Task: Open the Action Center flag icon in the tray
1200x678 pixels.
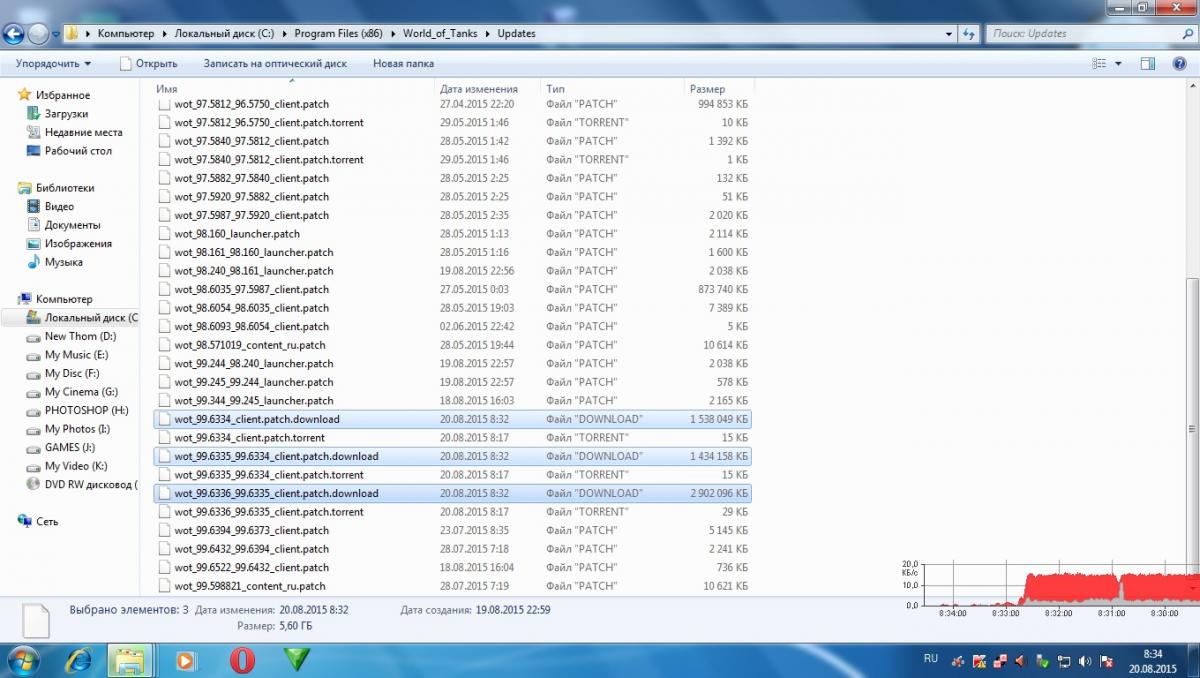Action: 1107,661
